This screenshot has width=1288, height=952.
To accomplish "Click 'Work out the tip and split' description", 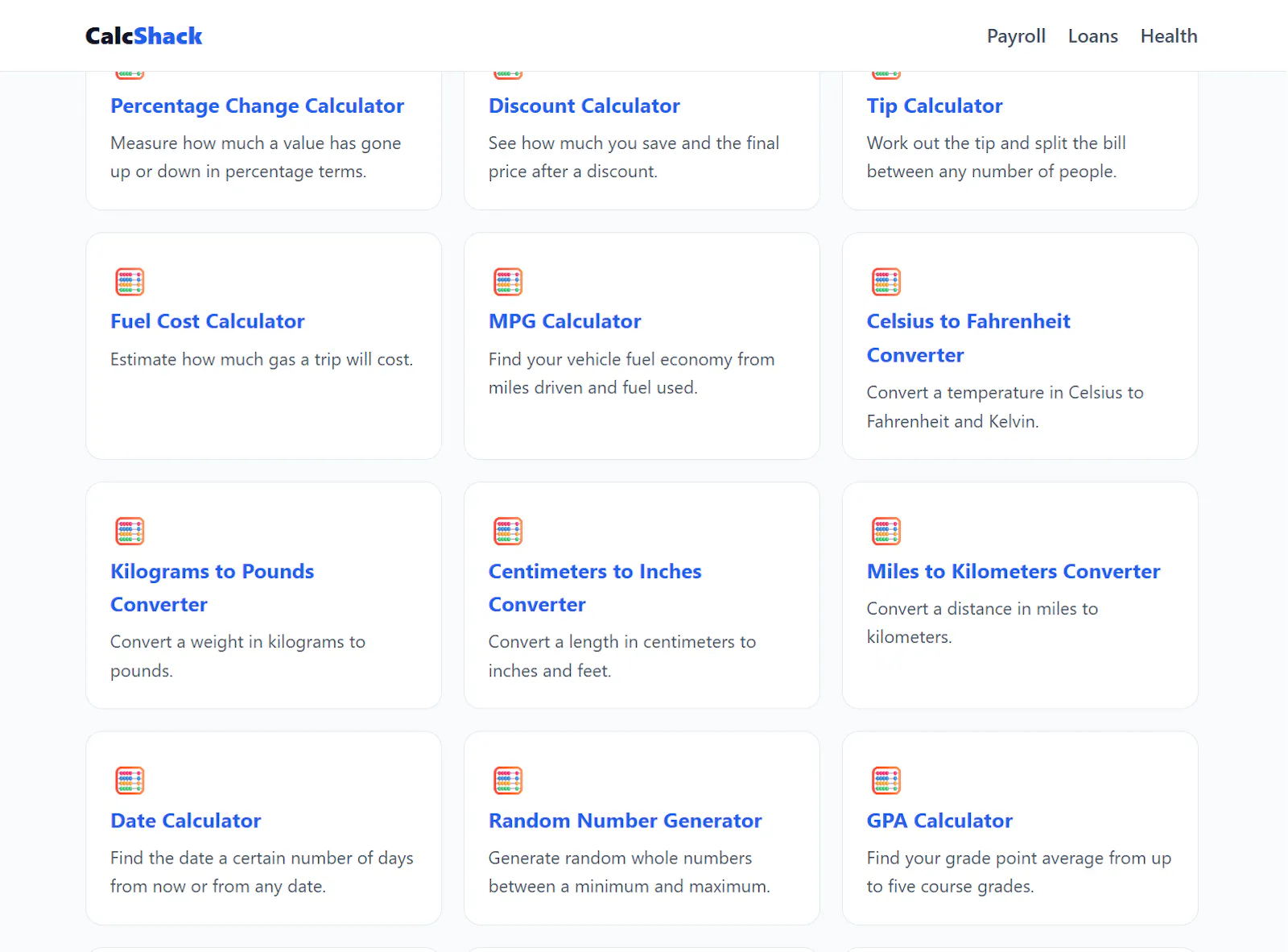I will [996, 157].
